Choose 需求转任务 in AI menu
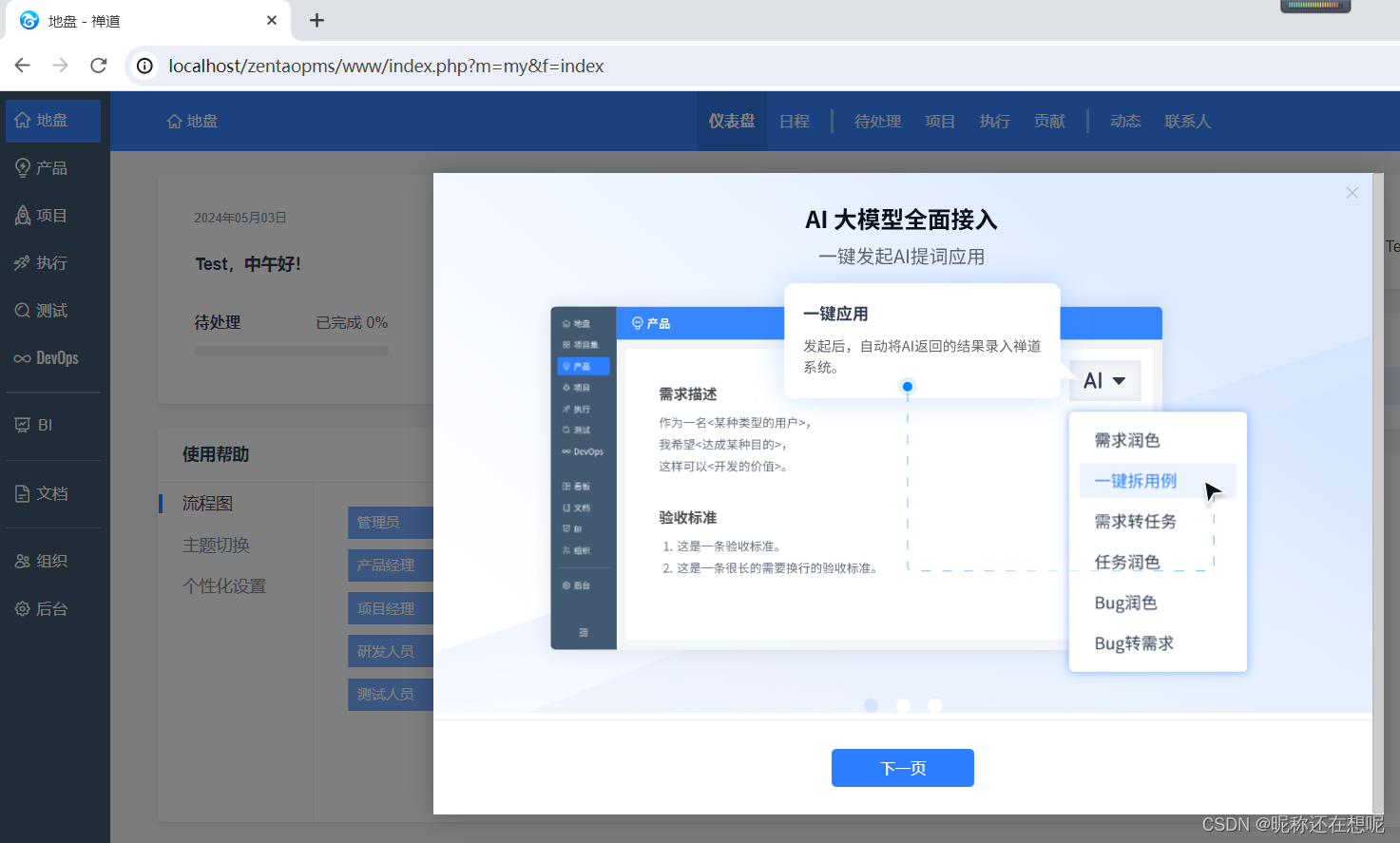1400x843 pixels. (x=1136, y=522)
